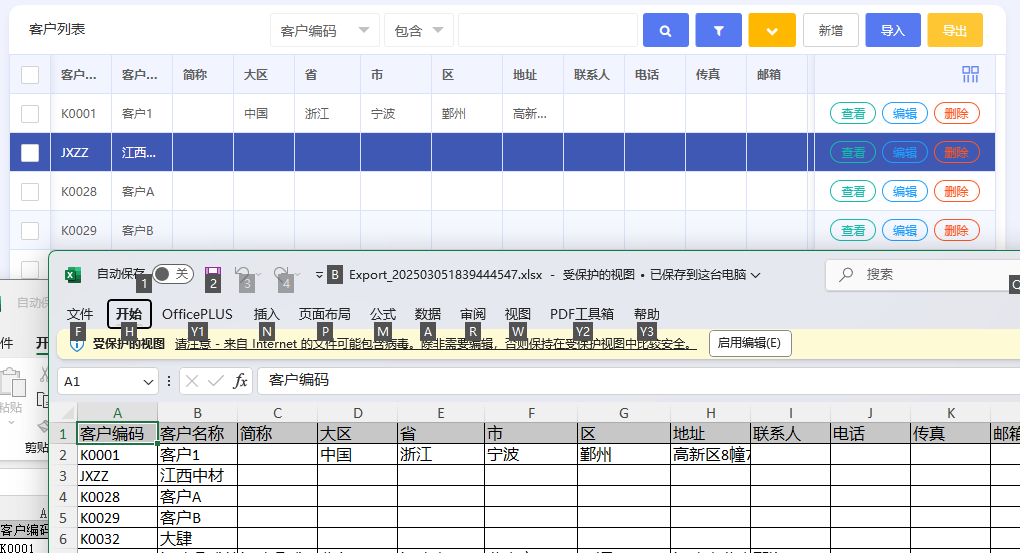The image size is (1020, 553).
Task: Click Excel cell K0032
Action: click(x=117, y=539)
